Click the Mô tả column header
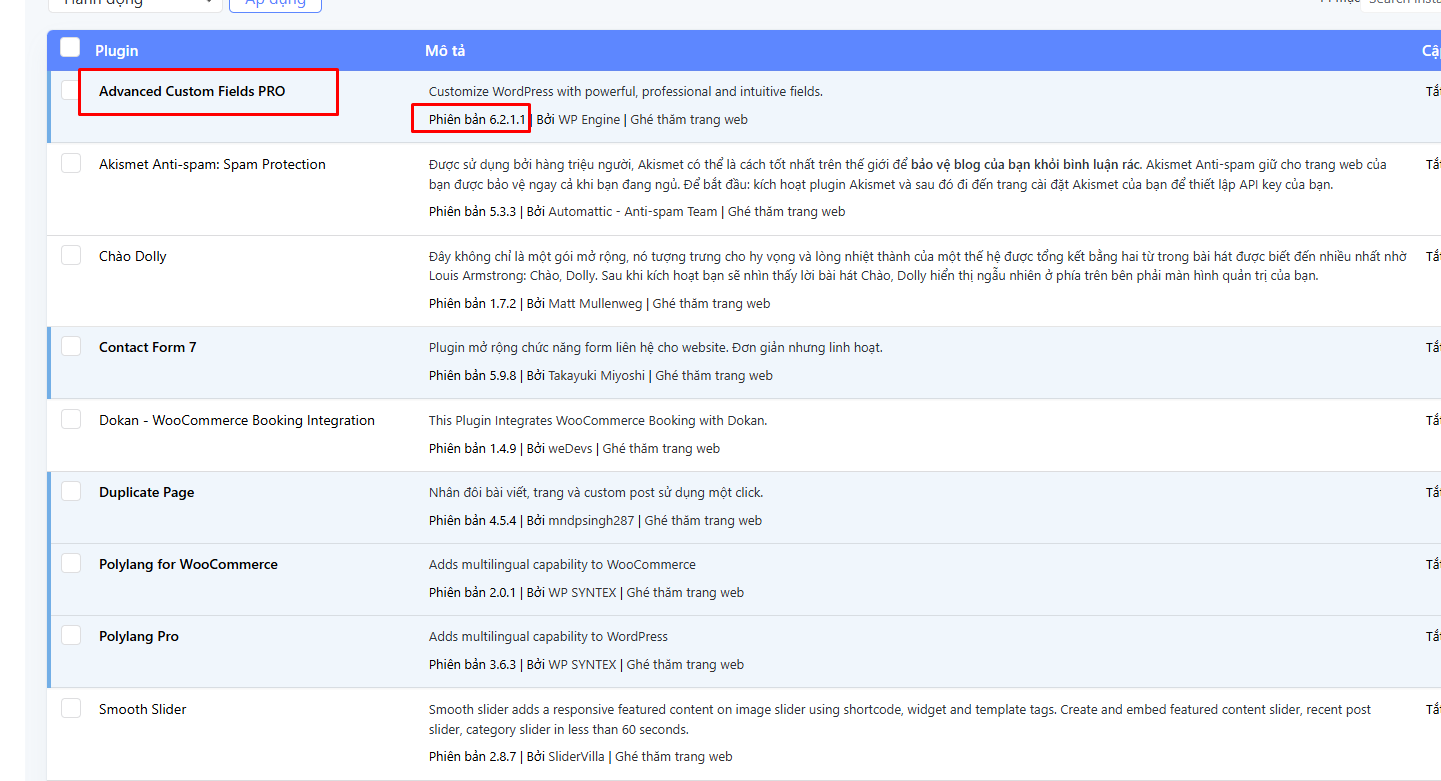Image resolution: width=1441 pixels, height=781 pixels. click(x=445, y=51)
